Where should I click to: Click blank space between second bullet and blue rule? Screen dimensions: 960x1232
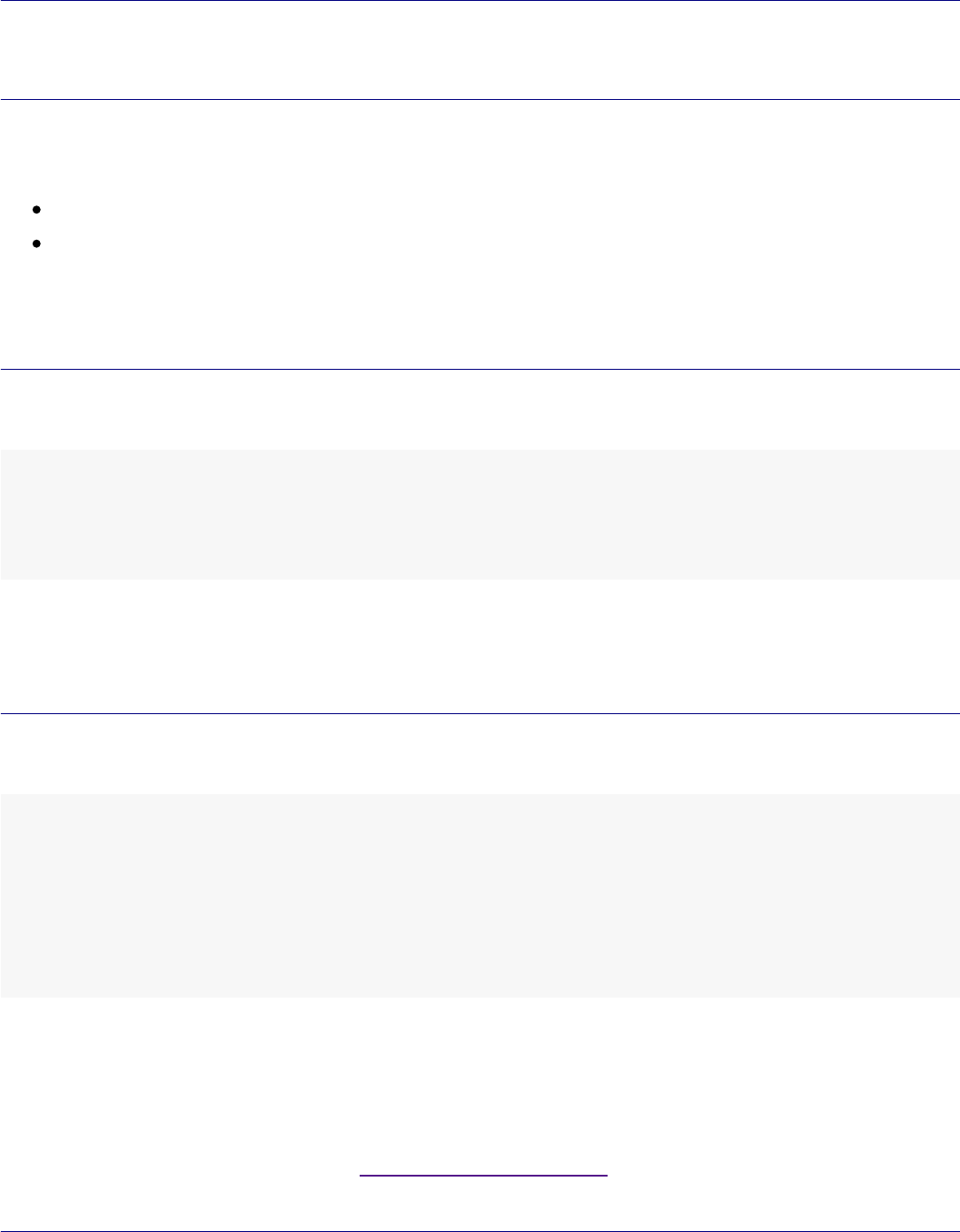(x=480, y=309)
